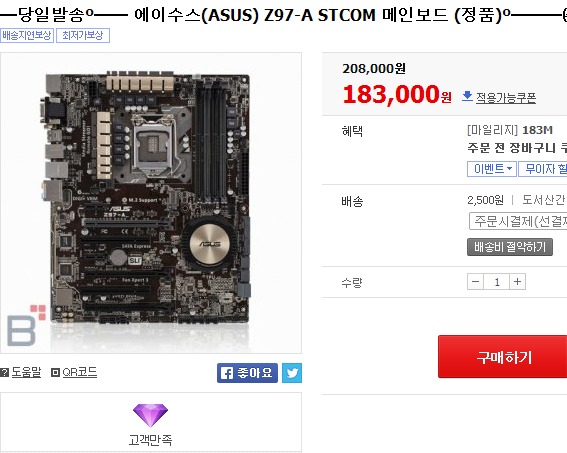This screenshot has height=453, width=567.
Task: Open the 도움말 help link
Action: (x=26, y=372)
